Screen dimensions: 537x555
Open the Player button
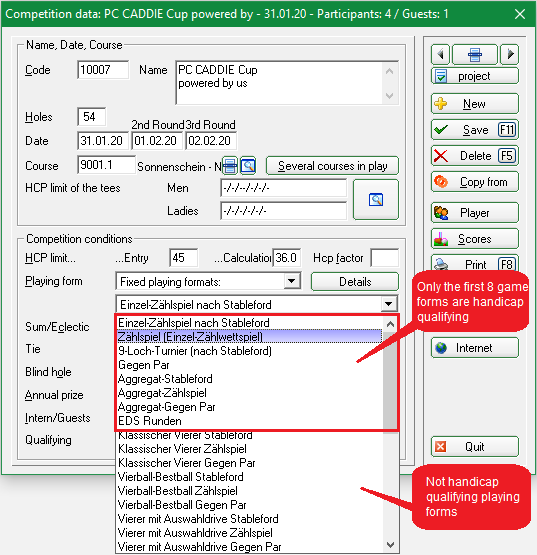[475, 213]
